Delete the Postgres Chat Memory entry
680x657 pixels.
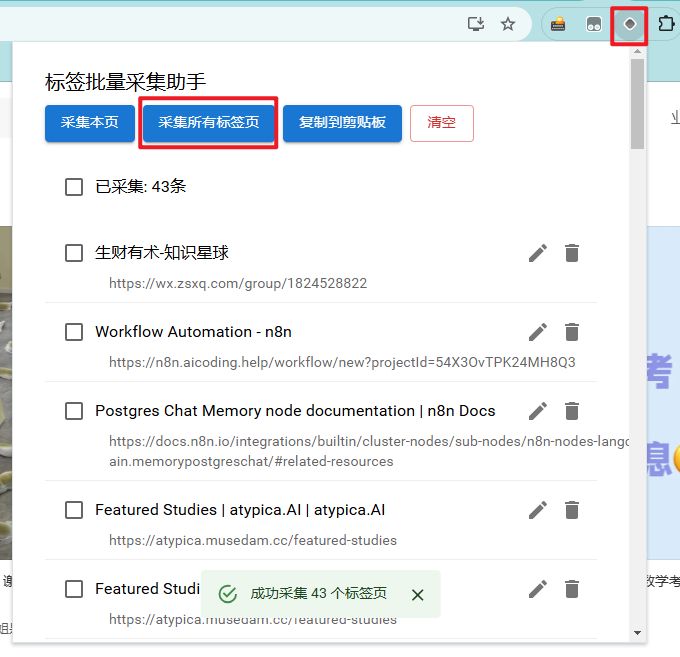[572, 411]
